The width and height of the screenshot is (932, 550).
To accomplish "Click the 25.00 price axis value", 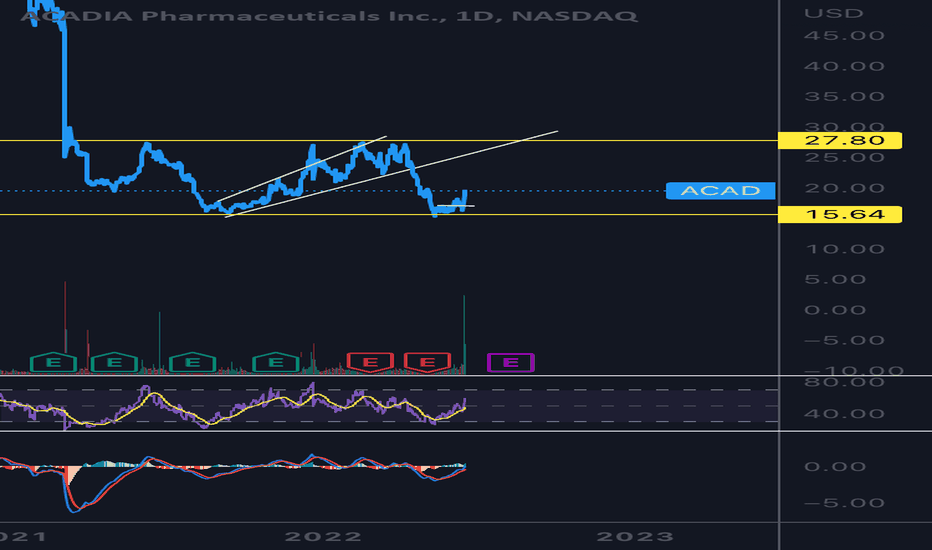I will pos(844,157).
